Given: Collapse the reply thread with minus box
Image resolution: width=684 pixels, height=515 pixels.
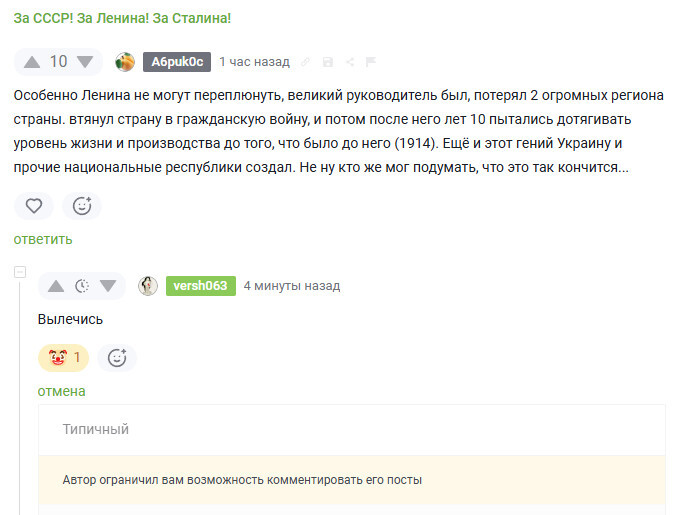Looking at the screenshot, I should click(x=19, y=273).
